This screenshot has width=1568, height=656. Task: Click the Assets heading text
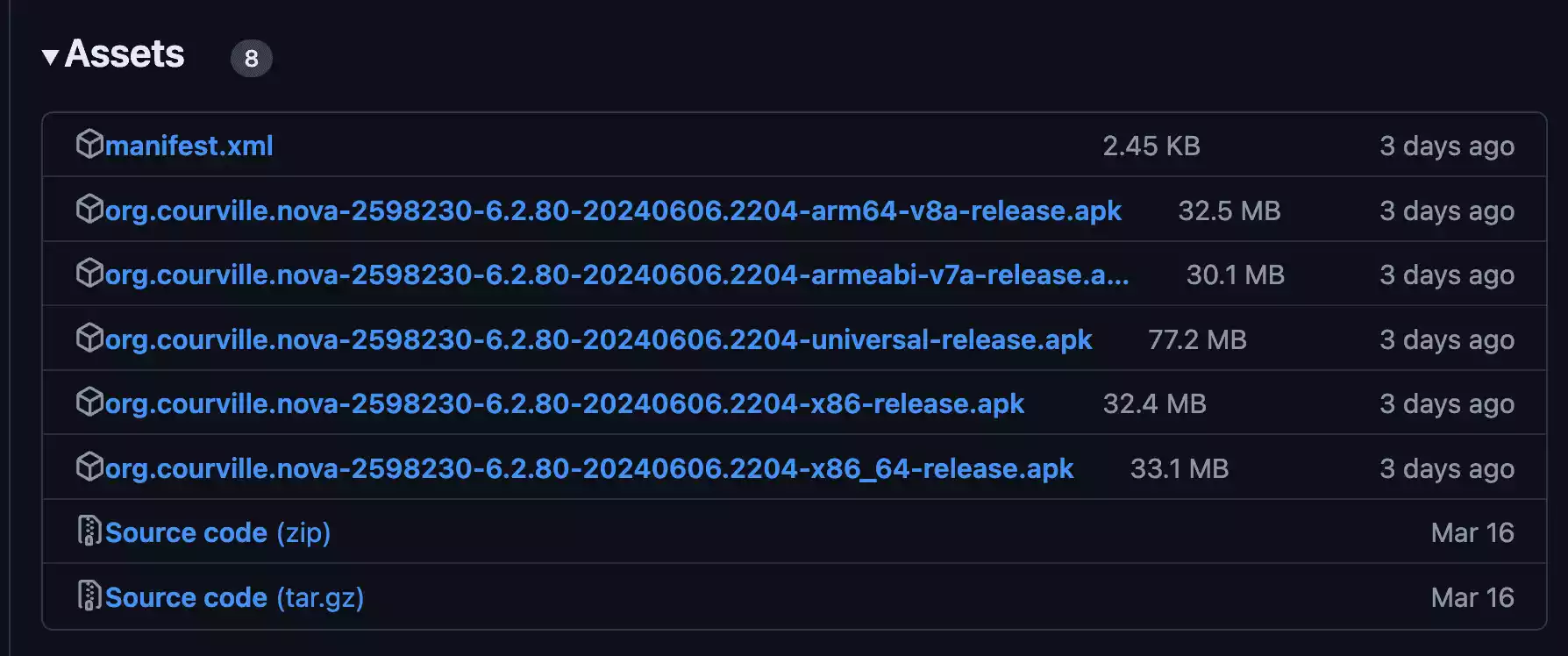(x=125, y=54)
